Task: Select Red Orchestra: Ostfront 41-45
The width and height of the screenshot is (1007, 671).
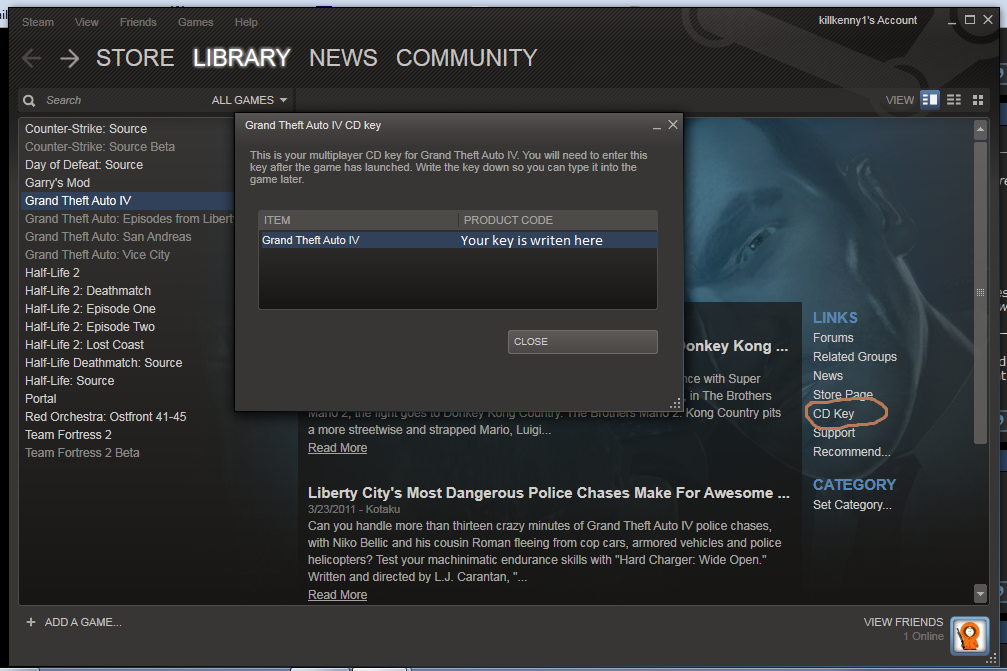Action: click(x=105, y=416)
